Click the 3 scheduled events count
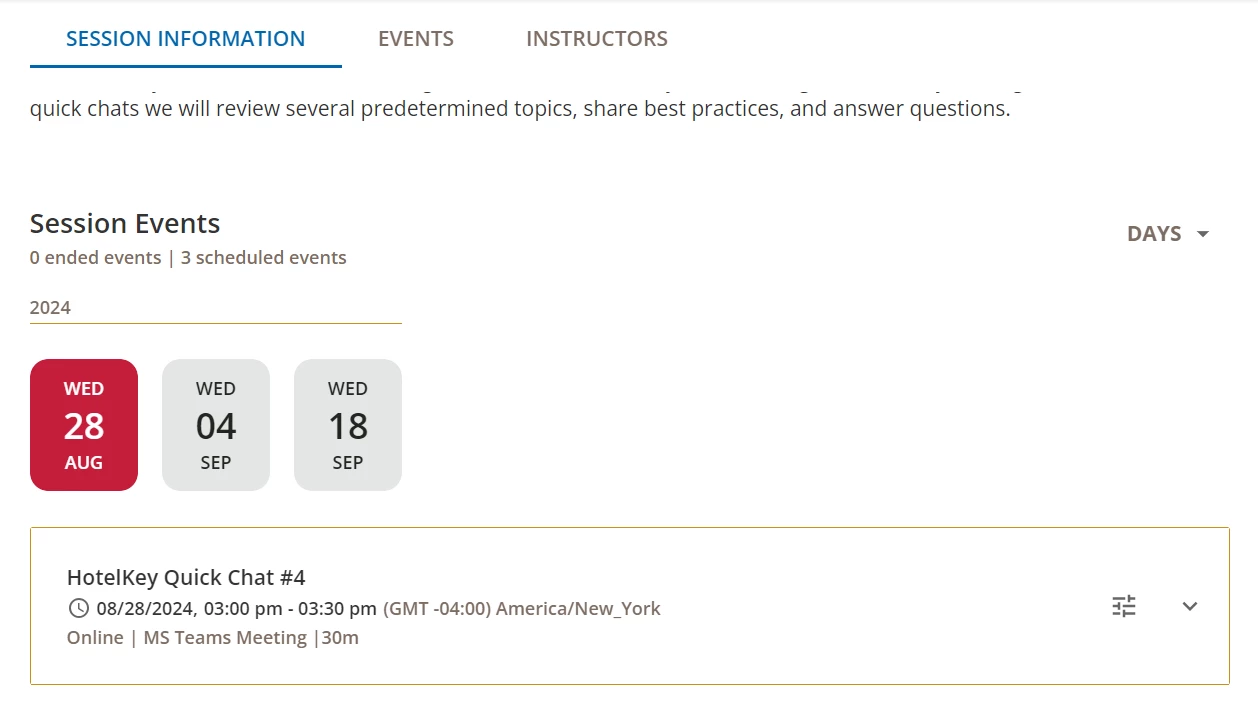This screenshot has width=1258, height=705. tap(264, 258)
